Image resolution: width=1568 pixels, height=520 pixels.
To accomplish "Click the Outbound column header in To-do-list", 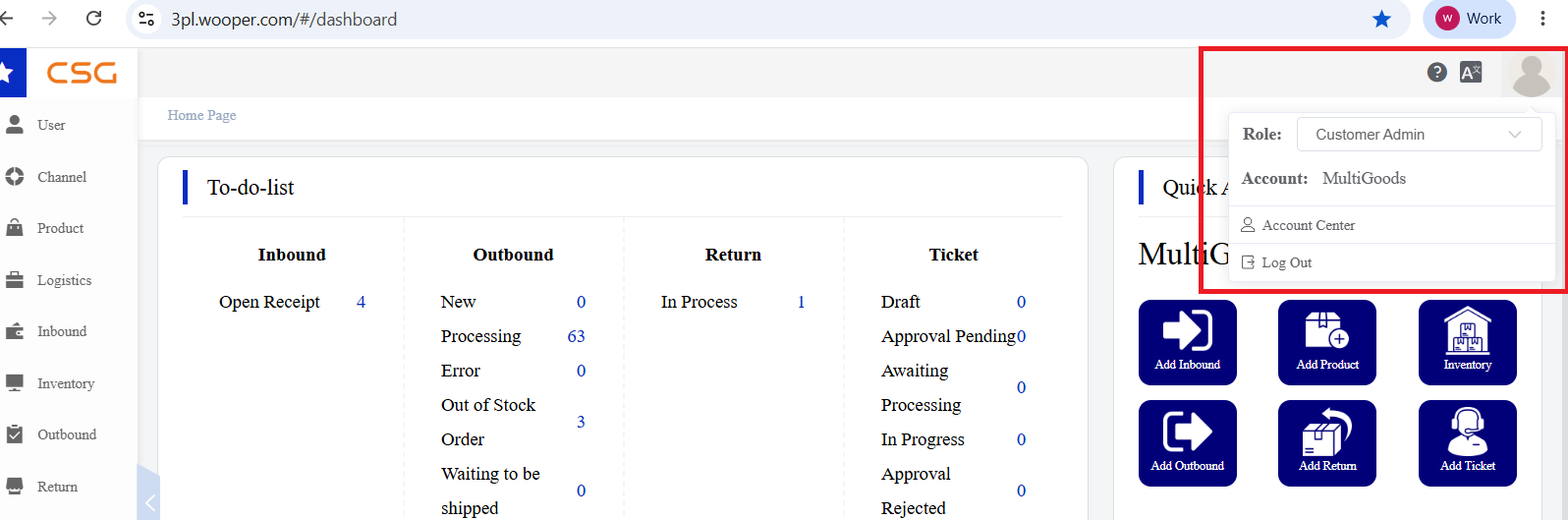I will pyautogui.click(x=513, y=255).
